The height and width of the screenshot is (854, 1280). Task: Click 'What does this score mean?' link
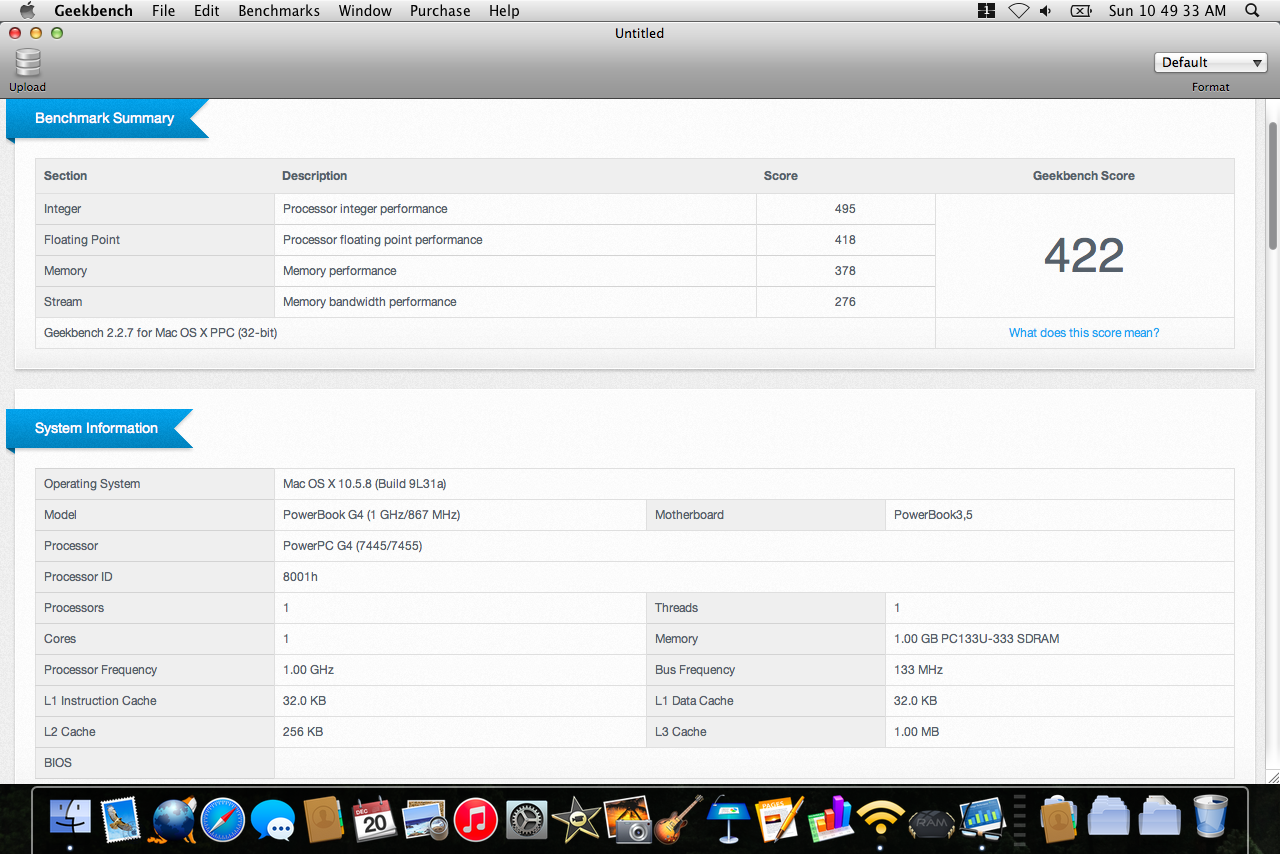coord(1084,333)
